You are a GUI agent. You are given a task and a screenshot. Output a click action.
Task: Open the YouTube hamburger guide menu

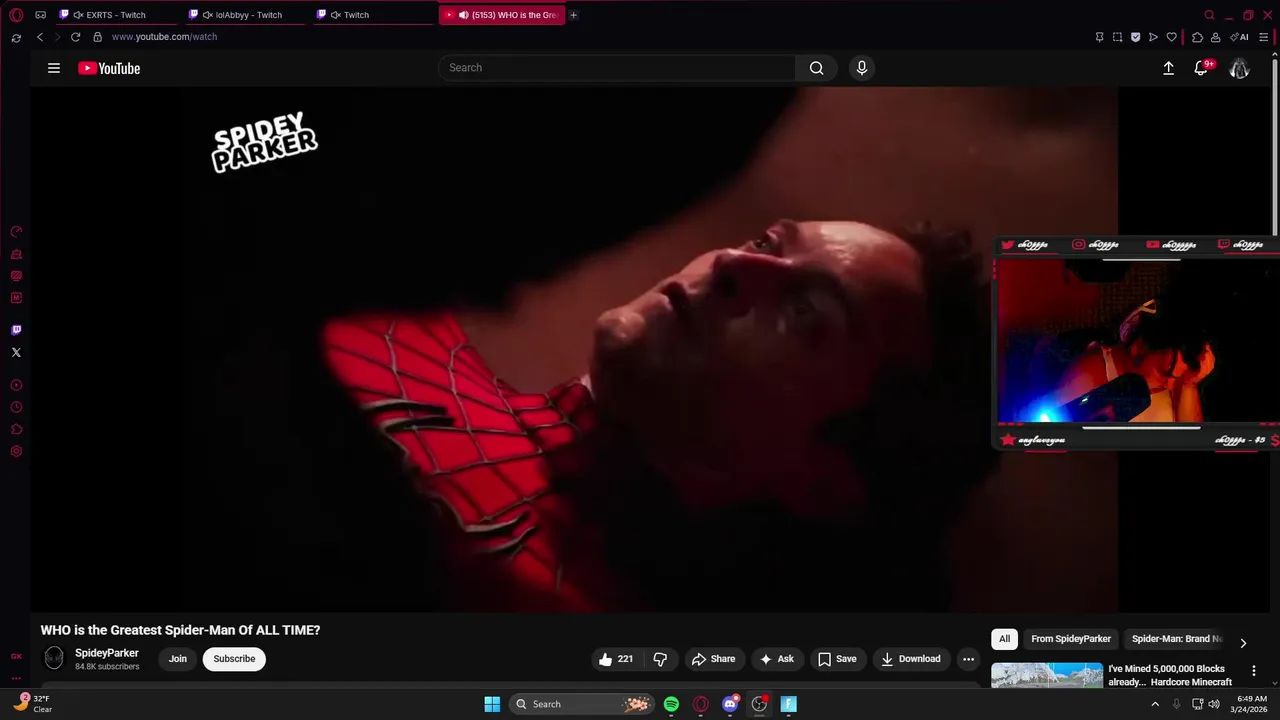click(x=54, y=68)
